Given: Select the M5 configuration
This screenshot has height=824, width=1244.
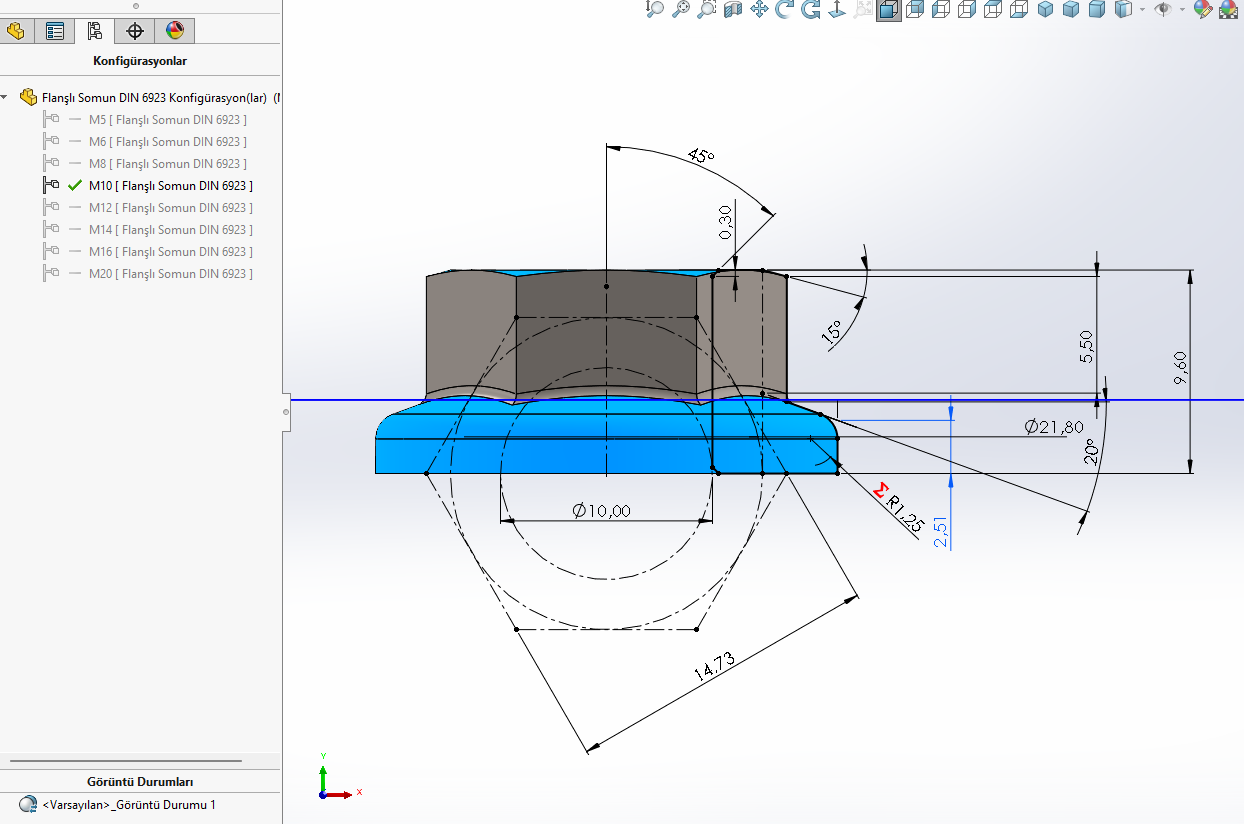Looking at the screenshot, I should pyautogui.click(x=168, y=120).
